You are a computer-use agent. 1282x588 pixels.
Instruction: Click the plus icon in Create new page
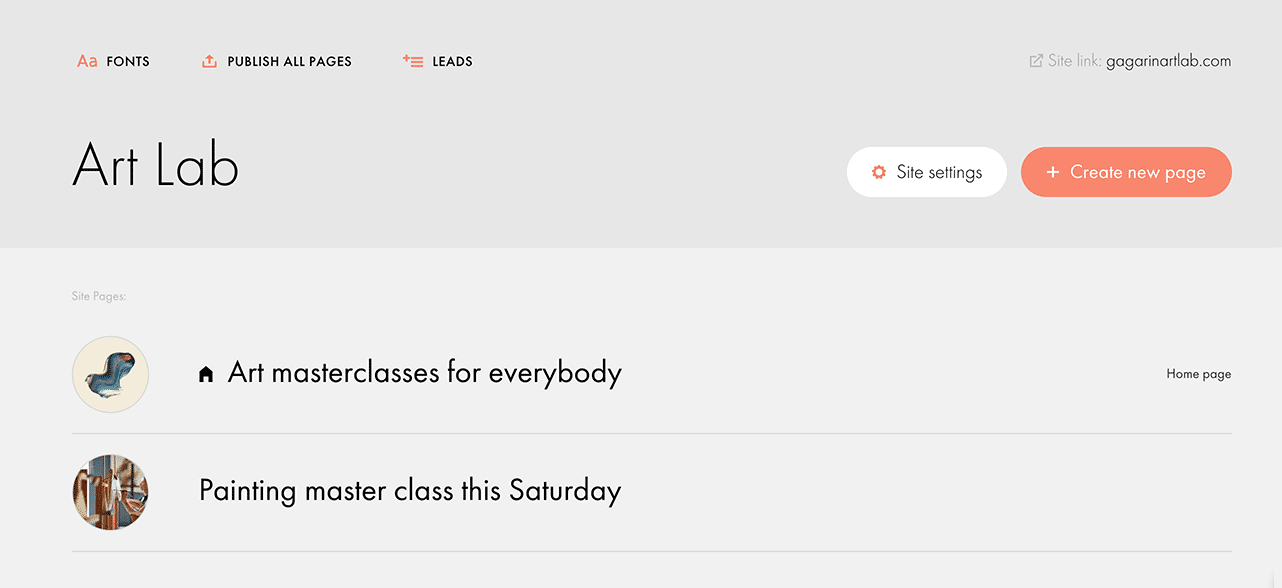(x=1052, y=172)
